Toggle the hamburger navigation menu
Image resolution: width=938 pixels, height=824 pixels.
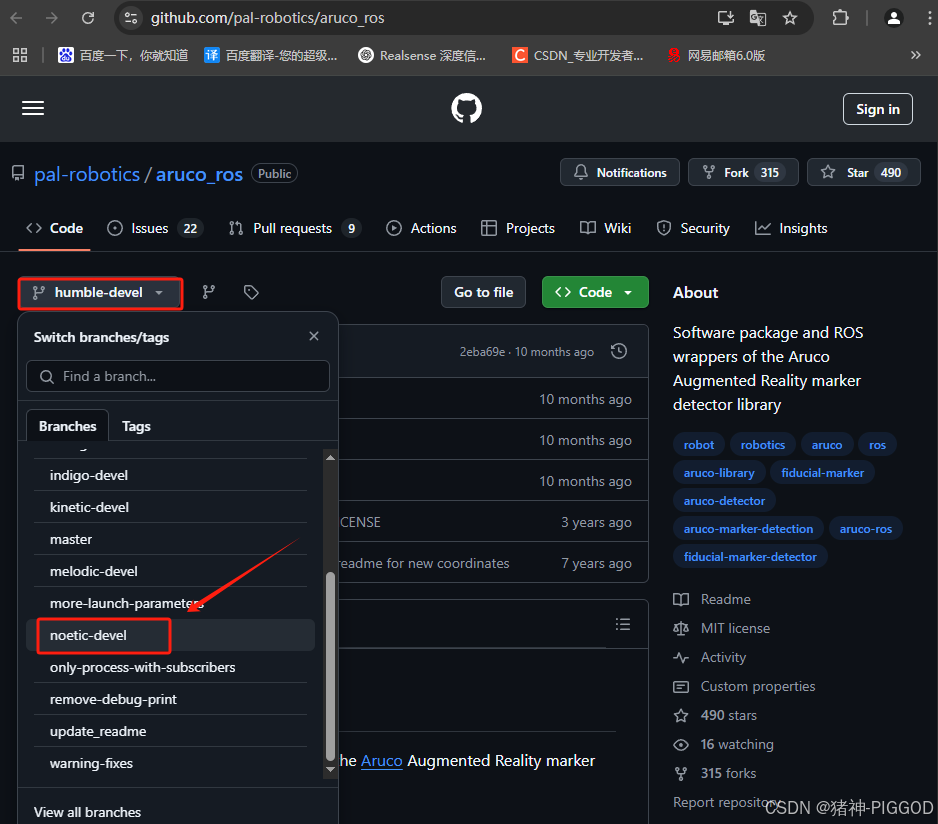point(33,108)
